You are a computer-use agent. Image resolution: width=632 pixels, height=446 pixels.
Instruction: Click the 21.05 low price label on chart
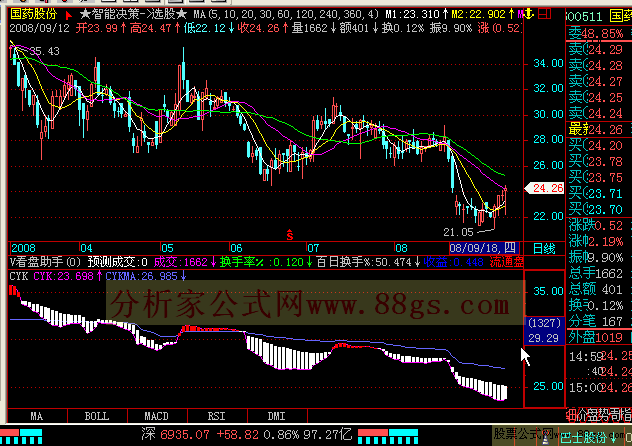point(458,232)
